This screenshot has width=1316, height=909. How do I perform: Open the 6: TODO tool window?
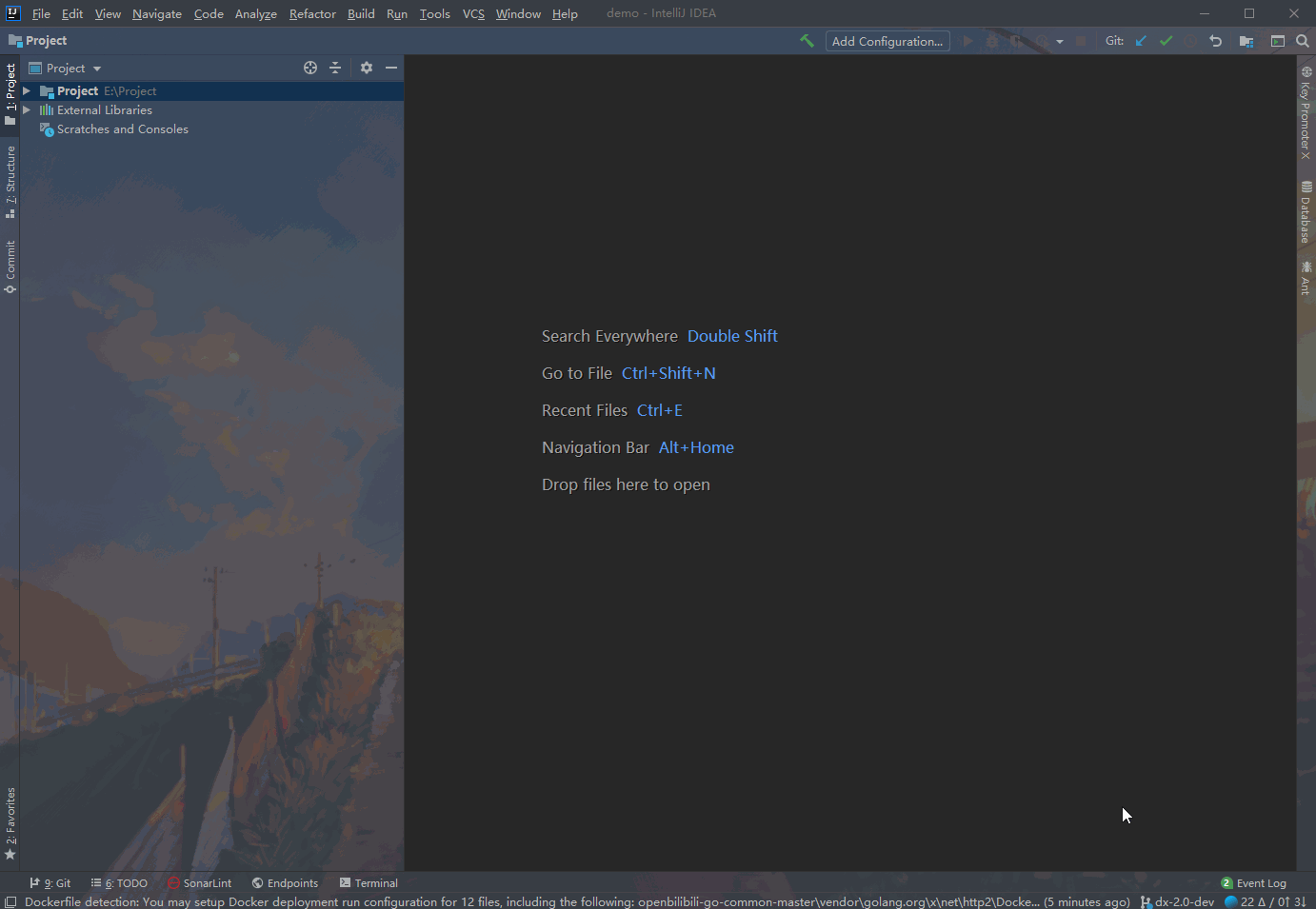[120, 883]
